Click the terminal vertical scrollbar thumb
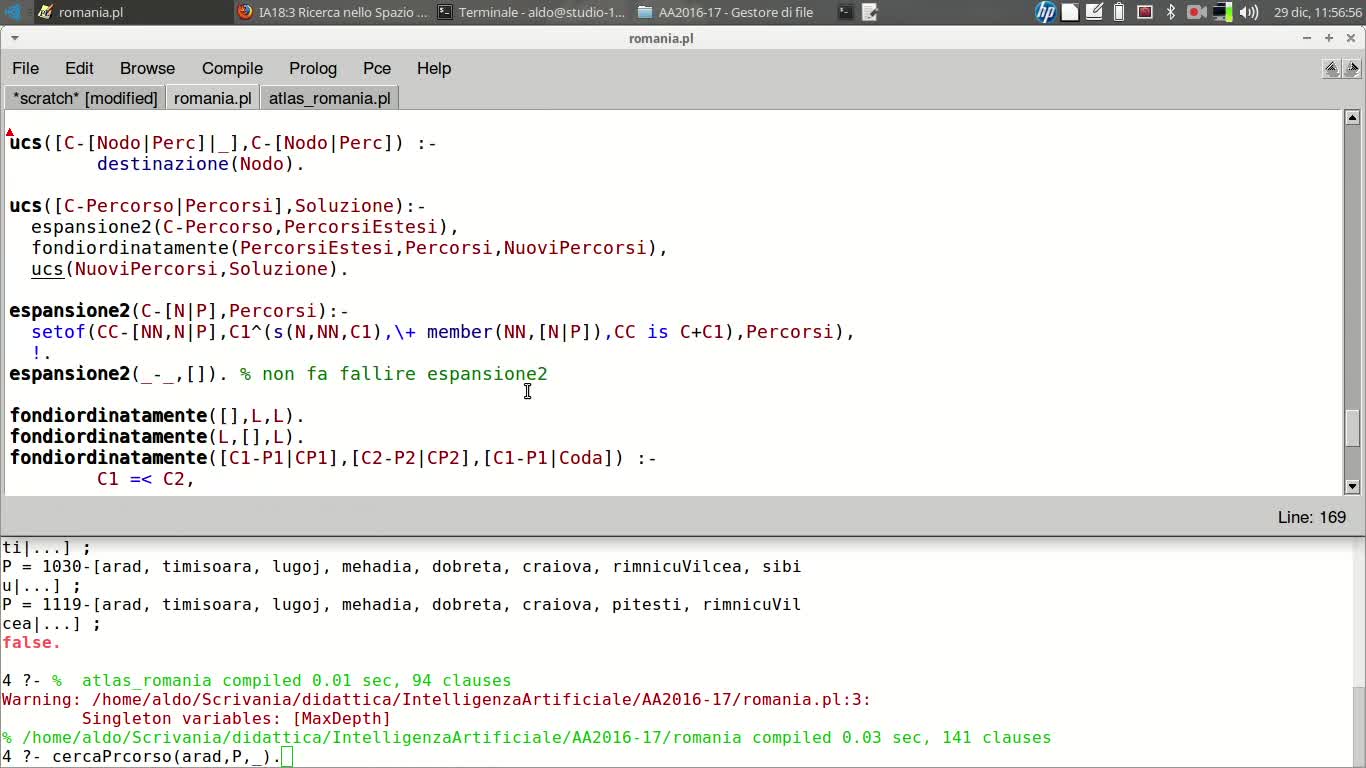Screen dimensions: 1366x768 pyautogui.click(x=1358, y=727)
